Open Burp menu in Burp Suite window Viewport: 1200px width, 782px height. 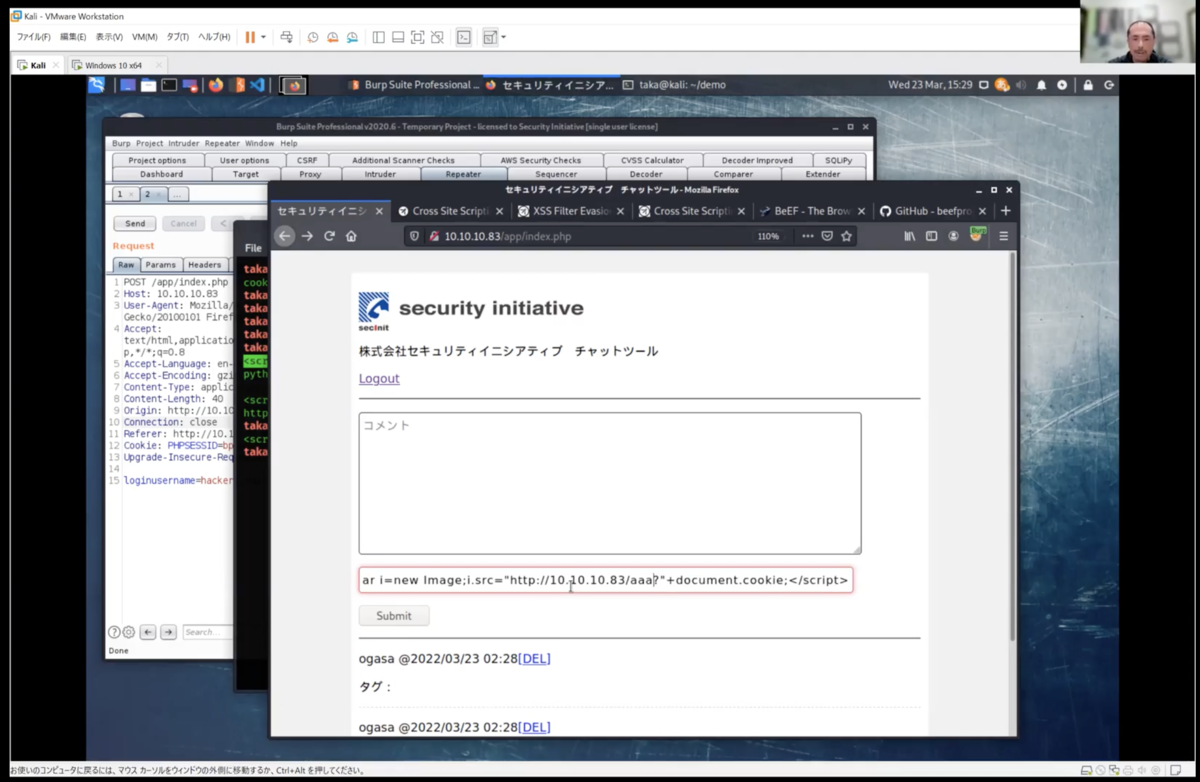point(120,143)
